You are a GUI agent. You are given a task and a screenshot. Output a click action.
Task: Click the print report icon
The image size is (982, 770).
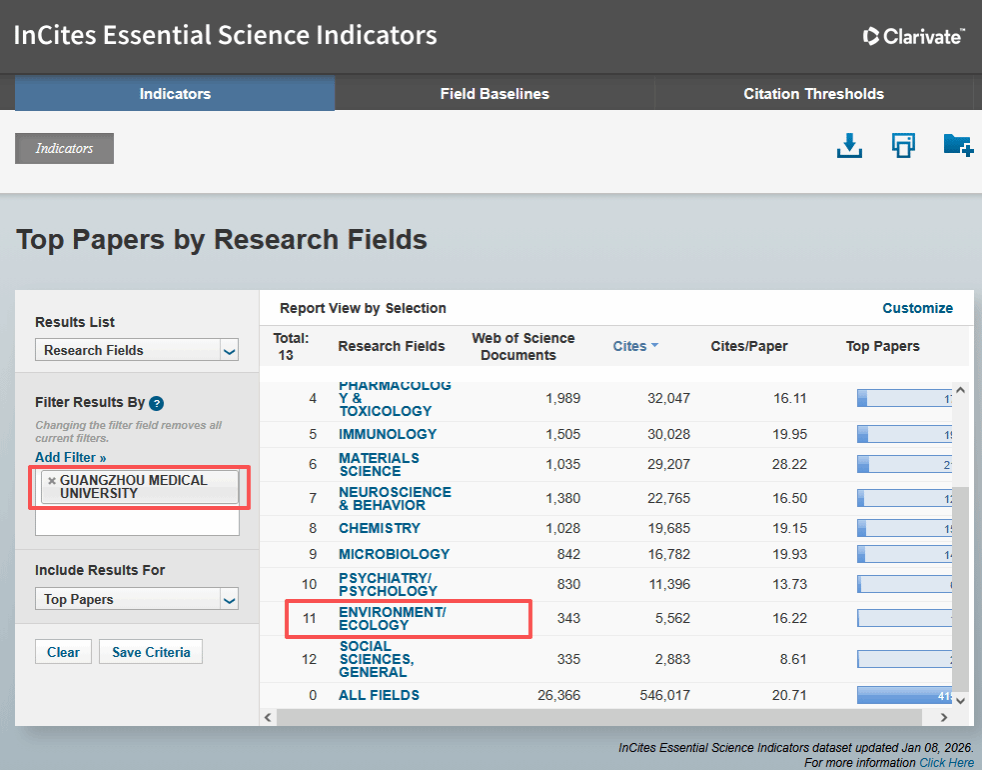(x=903, y=146)
